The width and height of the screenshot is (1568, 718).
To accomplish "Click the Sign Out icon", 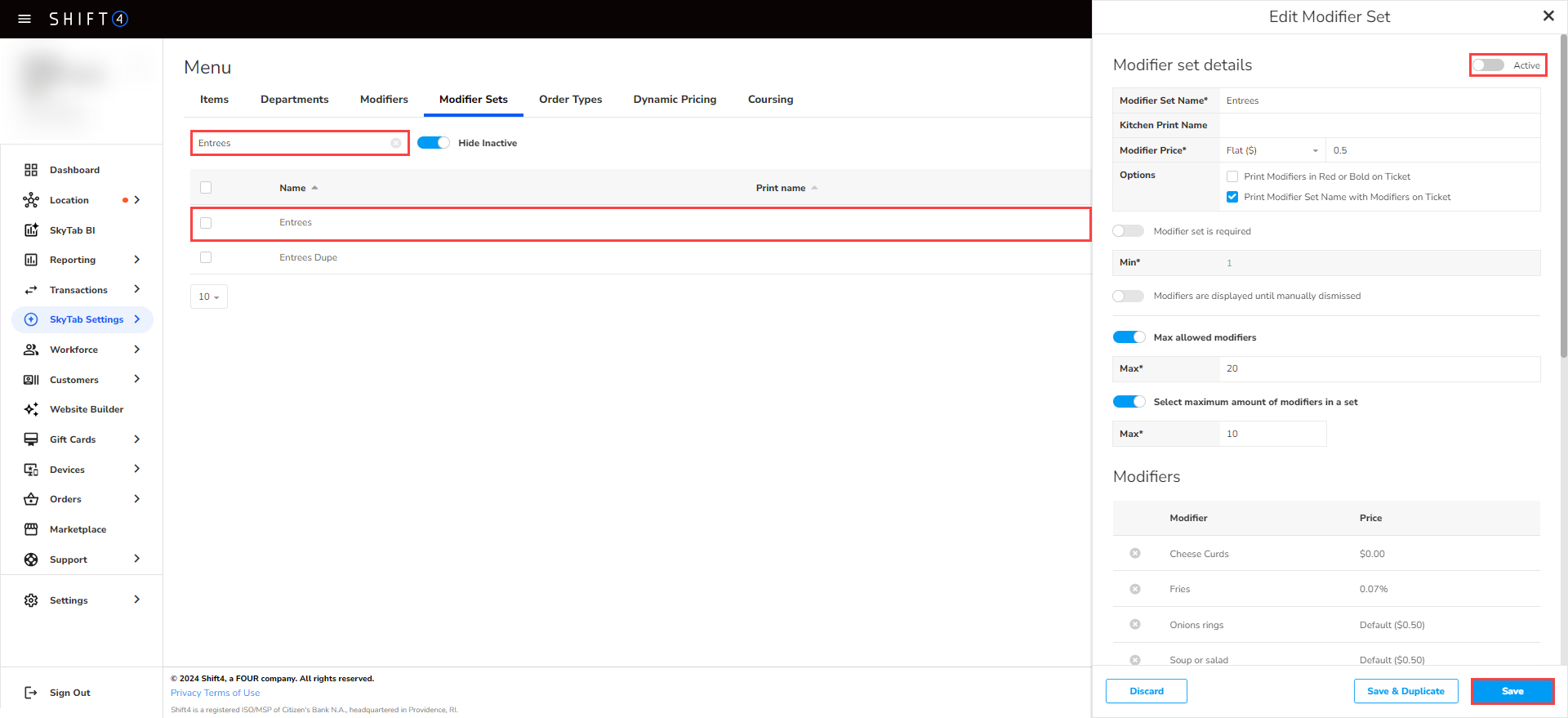I will click(x=31, y=693).
